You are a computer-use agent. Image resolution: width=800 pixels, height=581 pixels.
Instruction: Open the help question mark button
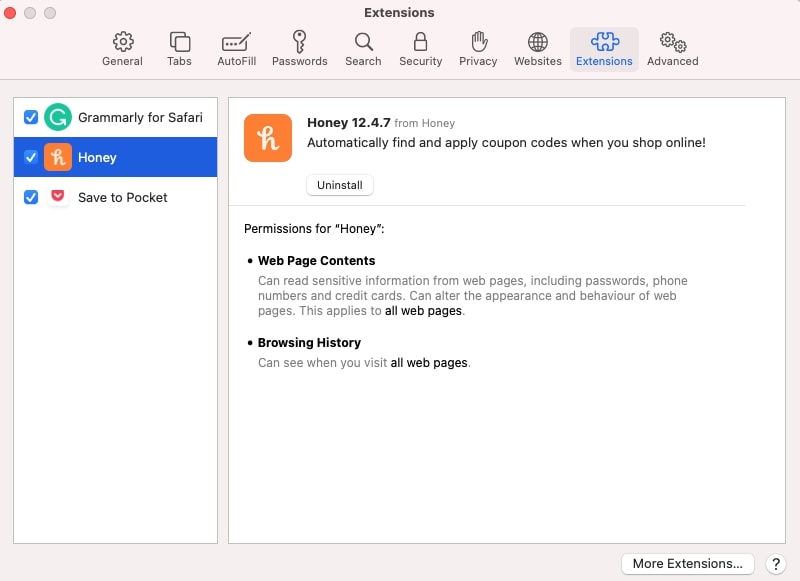(x=776, y=564)
